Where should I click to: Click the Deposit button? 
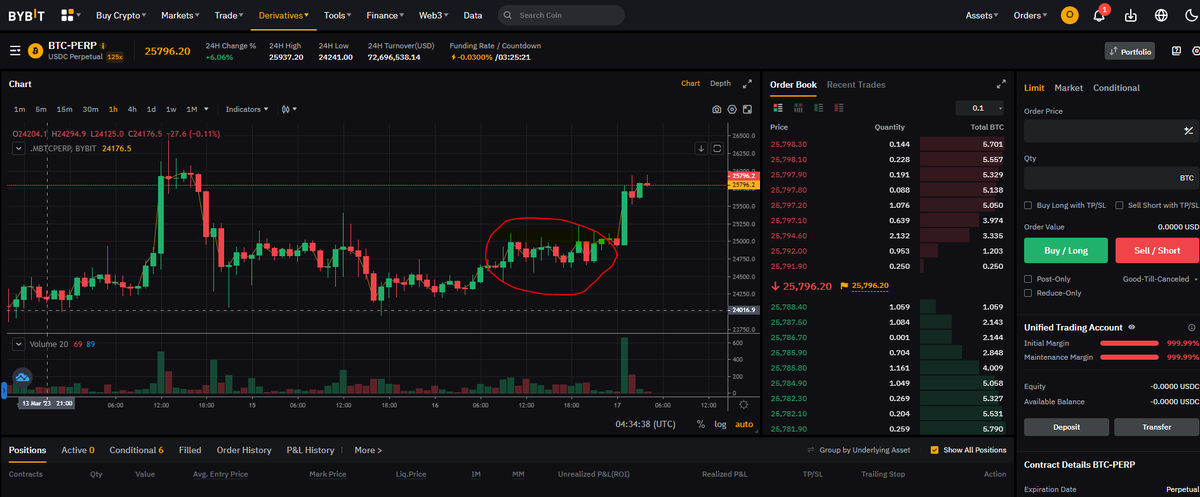click(1065, 427)
